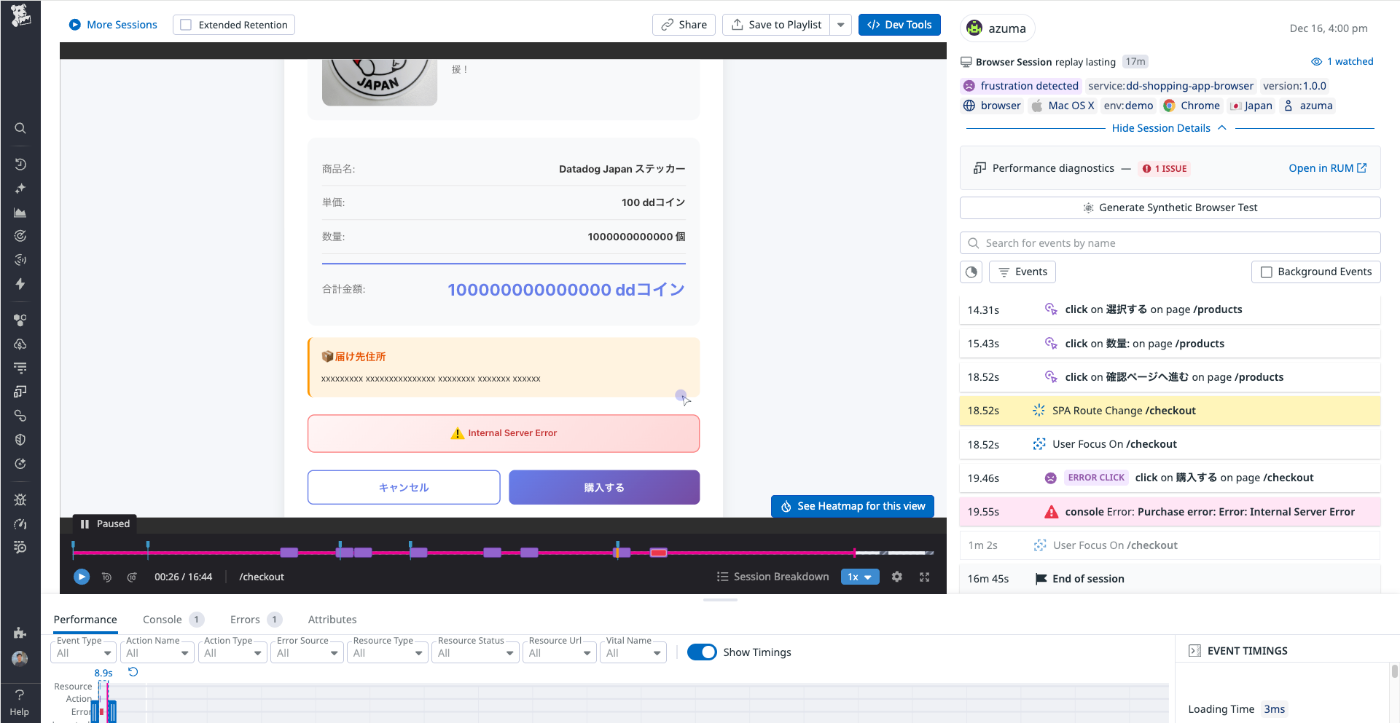The height and width of the screenshot is (723, 1400).
Task: Open the Event Type filter dropdown
Action: point(85,653)
